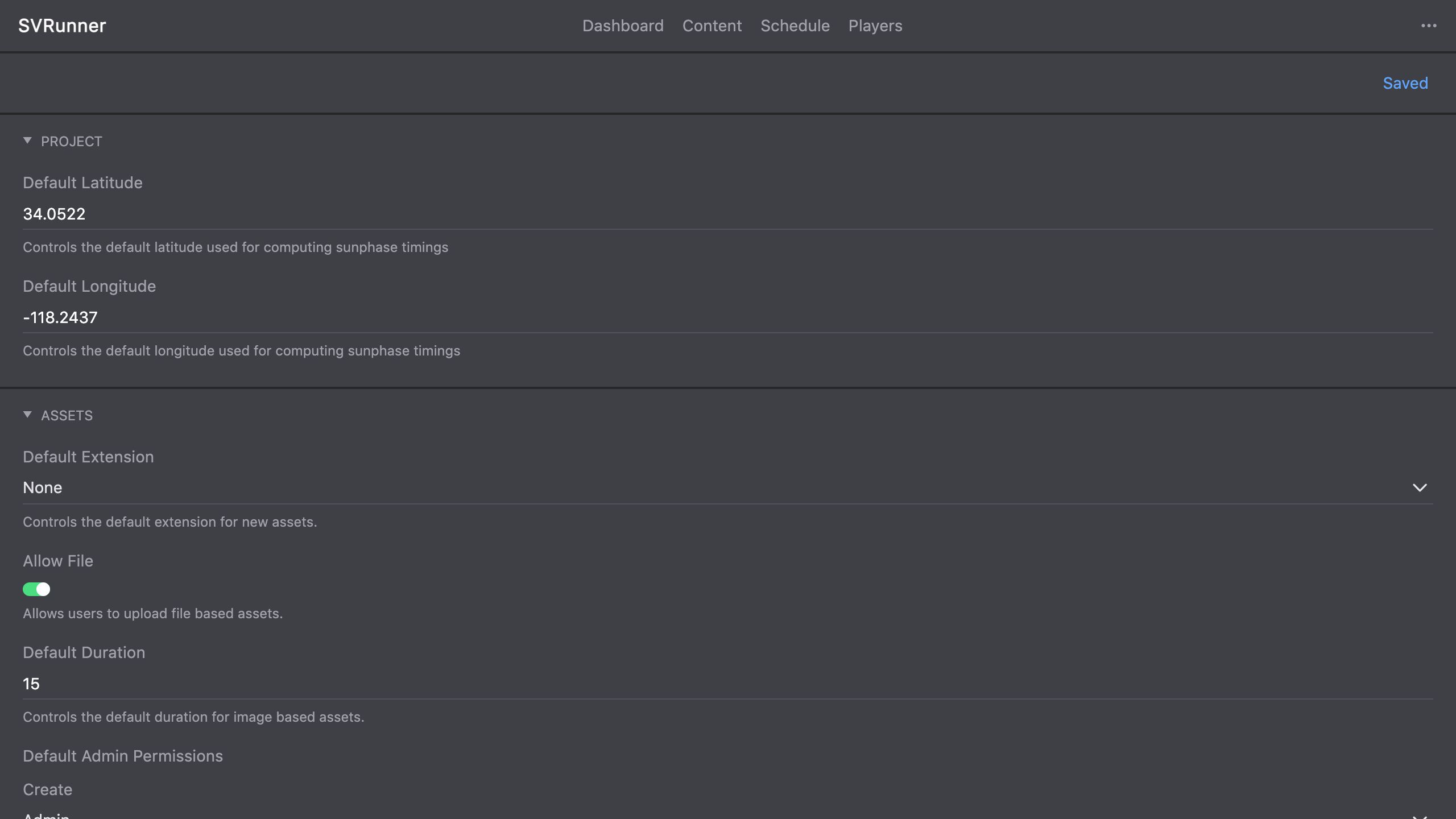Click the Allow File setting label

[x=58, y=561]
